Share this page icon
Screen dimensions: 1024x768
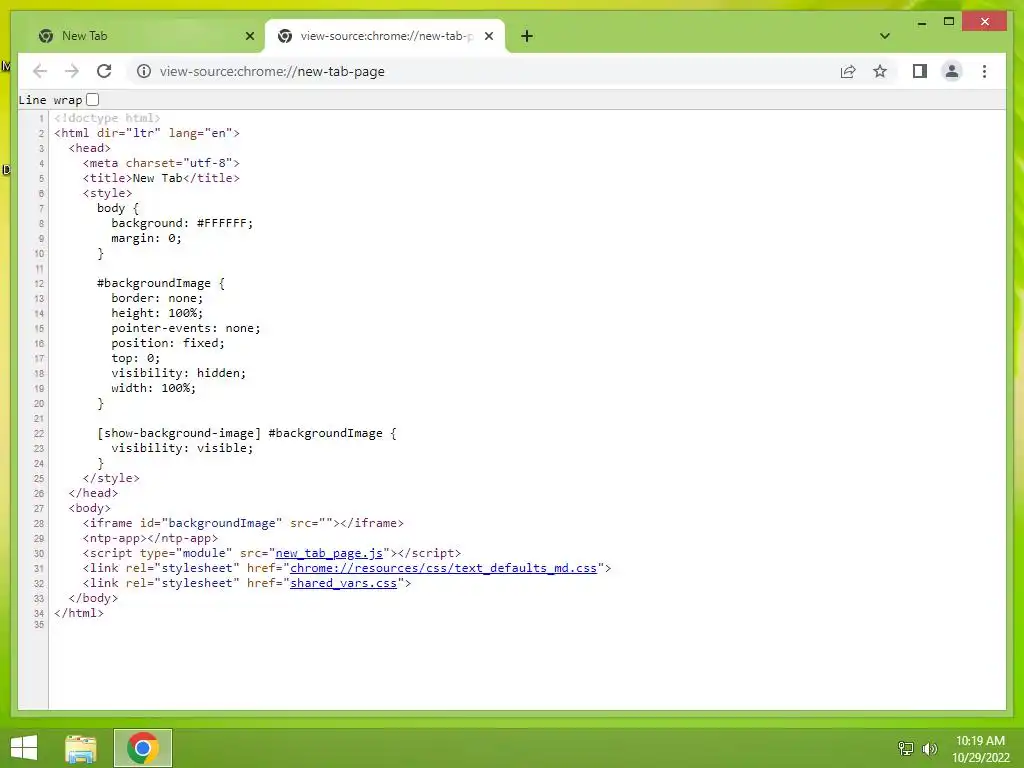(x=848, y=71)
